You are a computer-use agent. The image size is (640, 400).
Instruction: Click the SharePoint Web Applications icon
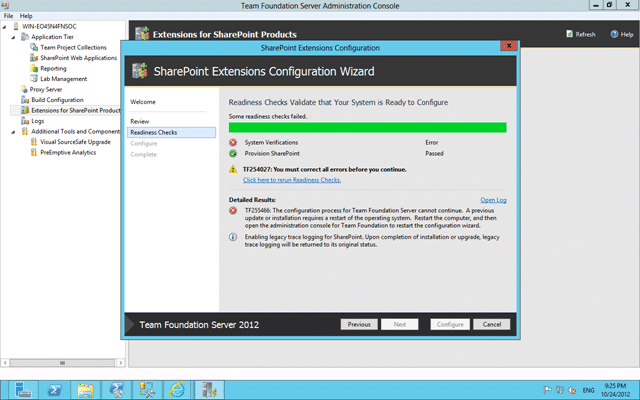tap(34, 58)
